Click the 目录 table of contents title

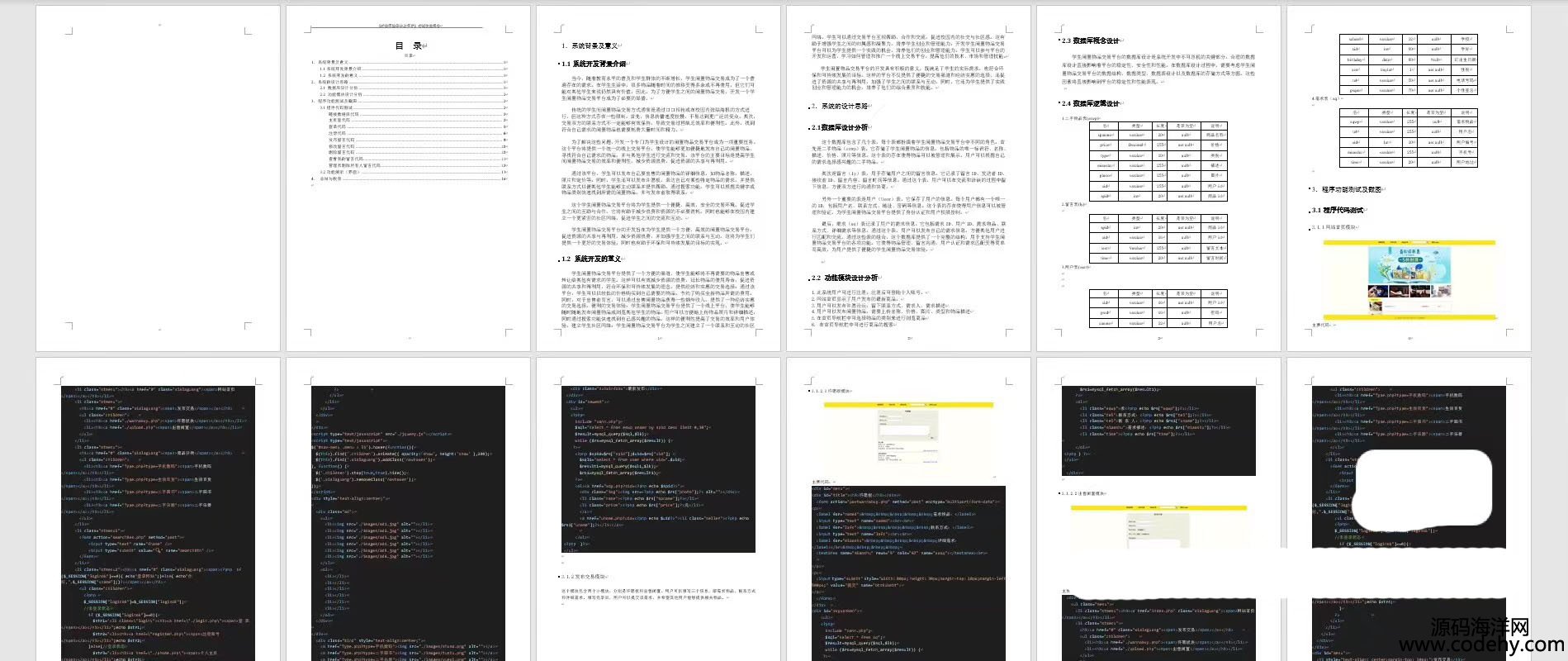point(410,46)
